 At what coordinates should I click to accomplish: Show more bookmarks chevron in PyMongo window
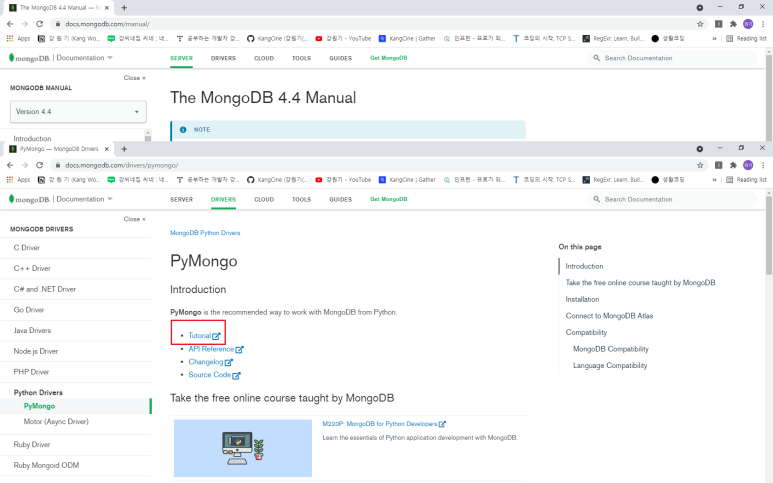pos(714,180)
